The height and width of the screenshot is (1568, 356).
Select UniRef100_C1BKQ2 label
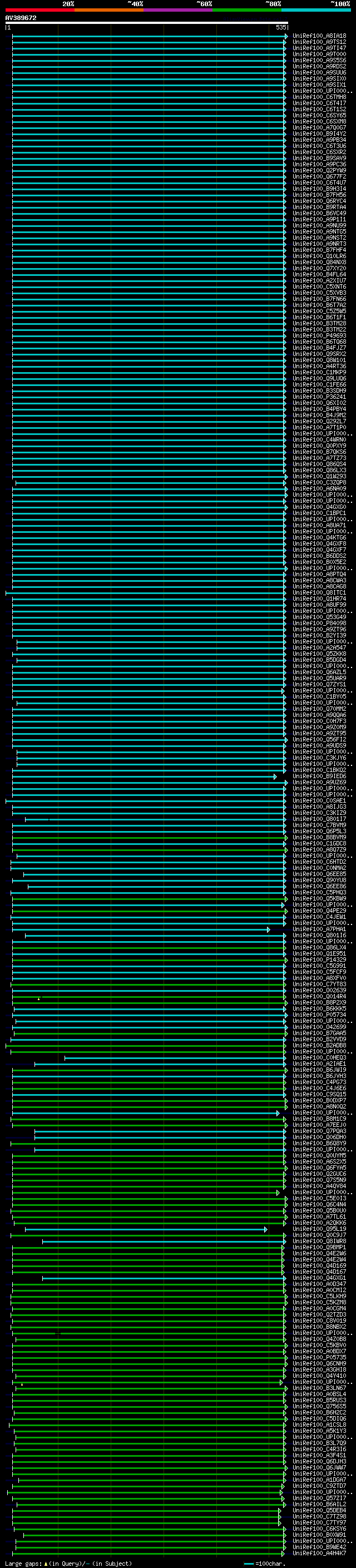[x=319, y=770]
